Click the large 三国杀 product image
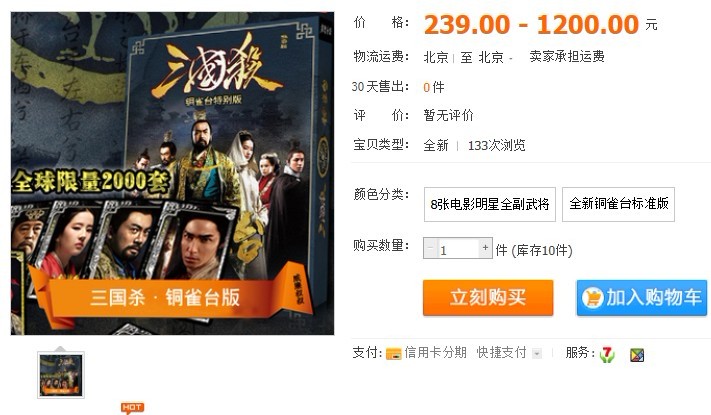 pyautogui.click(x=172, y=173)
